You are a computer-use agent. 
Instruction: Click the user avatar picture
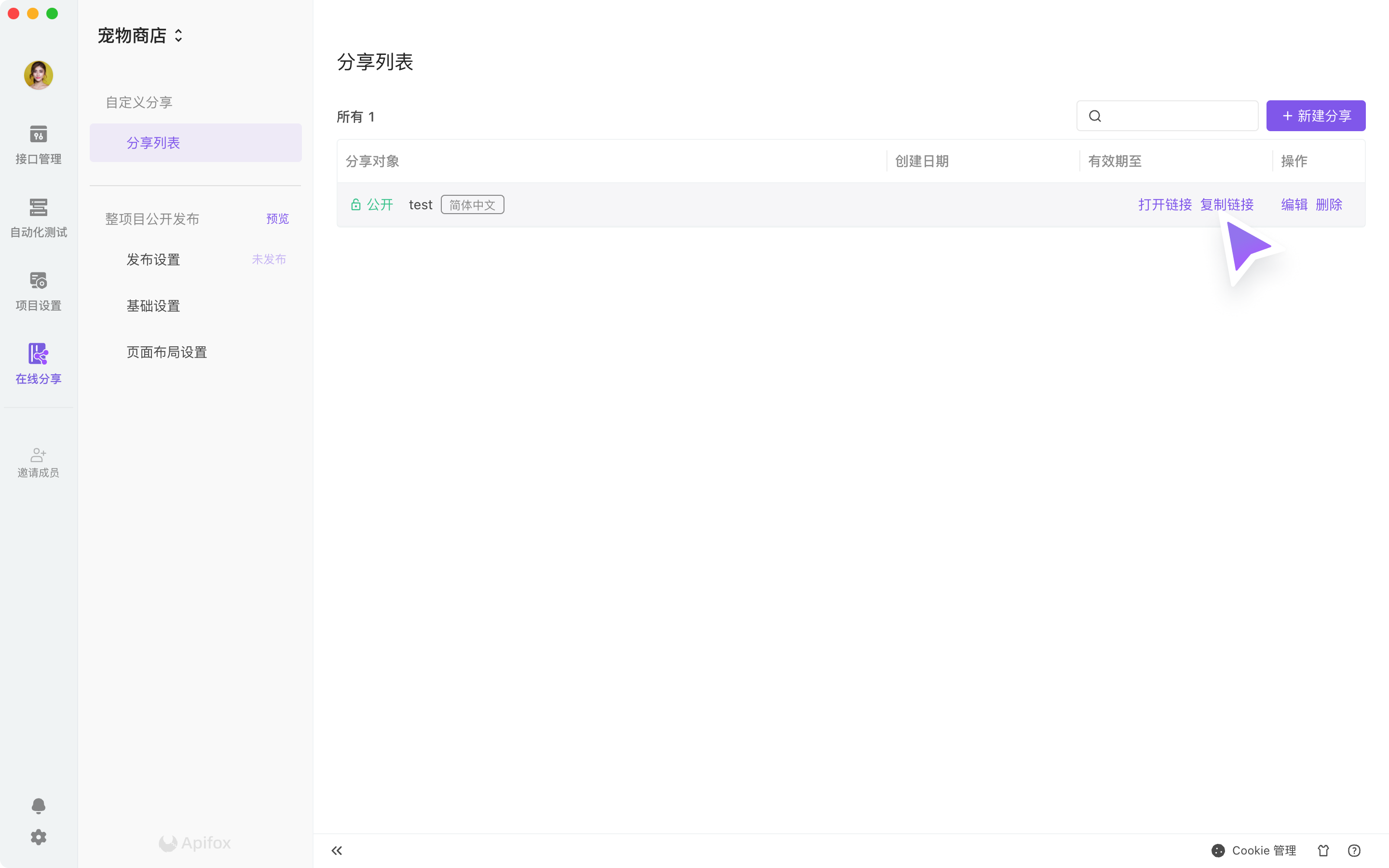pyautogui.click(x=39, y=75)
